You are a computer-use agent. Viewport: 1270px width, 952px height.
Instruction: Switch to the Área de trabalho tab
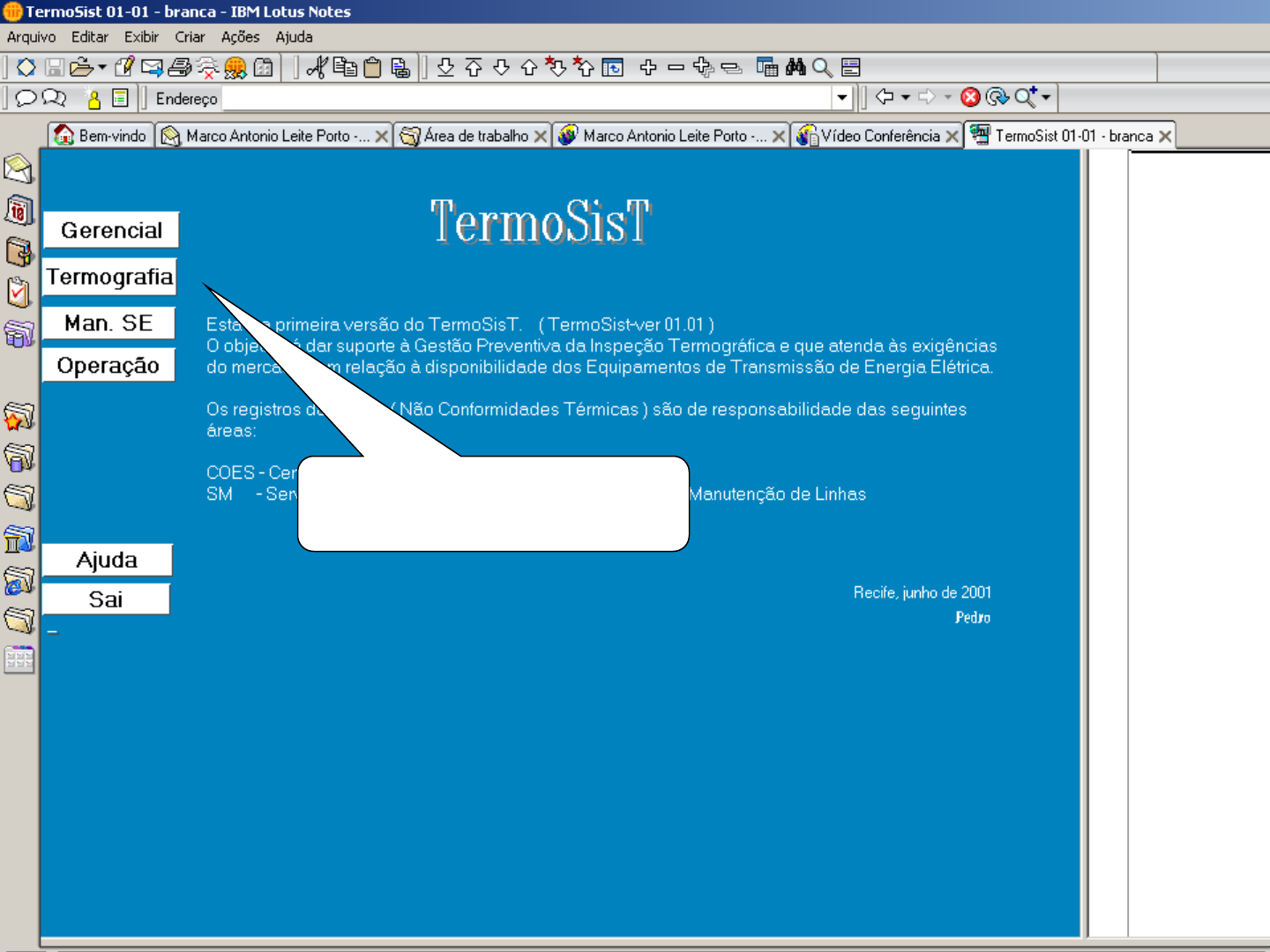click(475, 136)
